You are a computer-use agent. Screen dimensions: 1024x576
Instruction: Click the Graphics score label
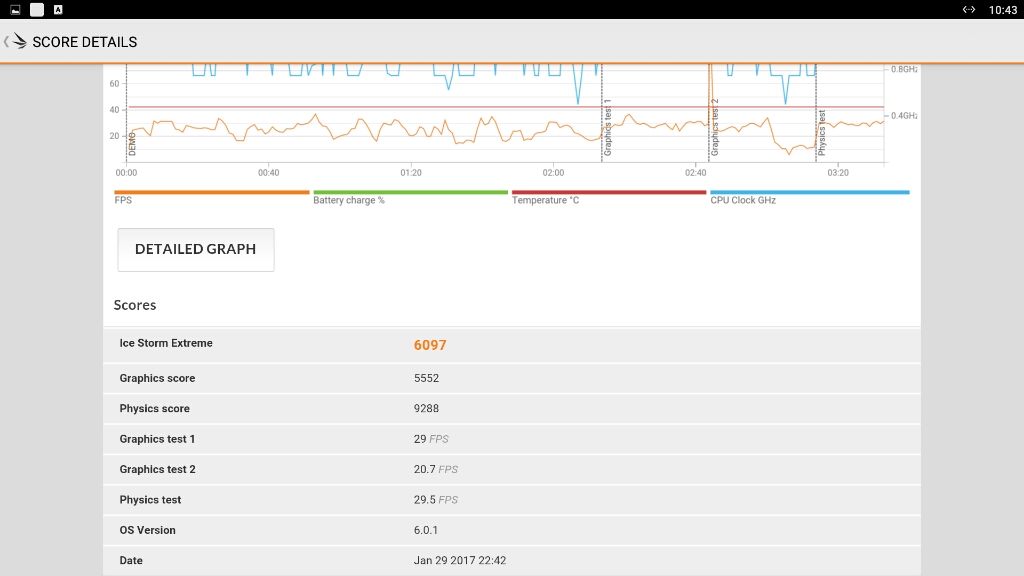coord(157,378)
